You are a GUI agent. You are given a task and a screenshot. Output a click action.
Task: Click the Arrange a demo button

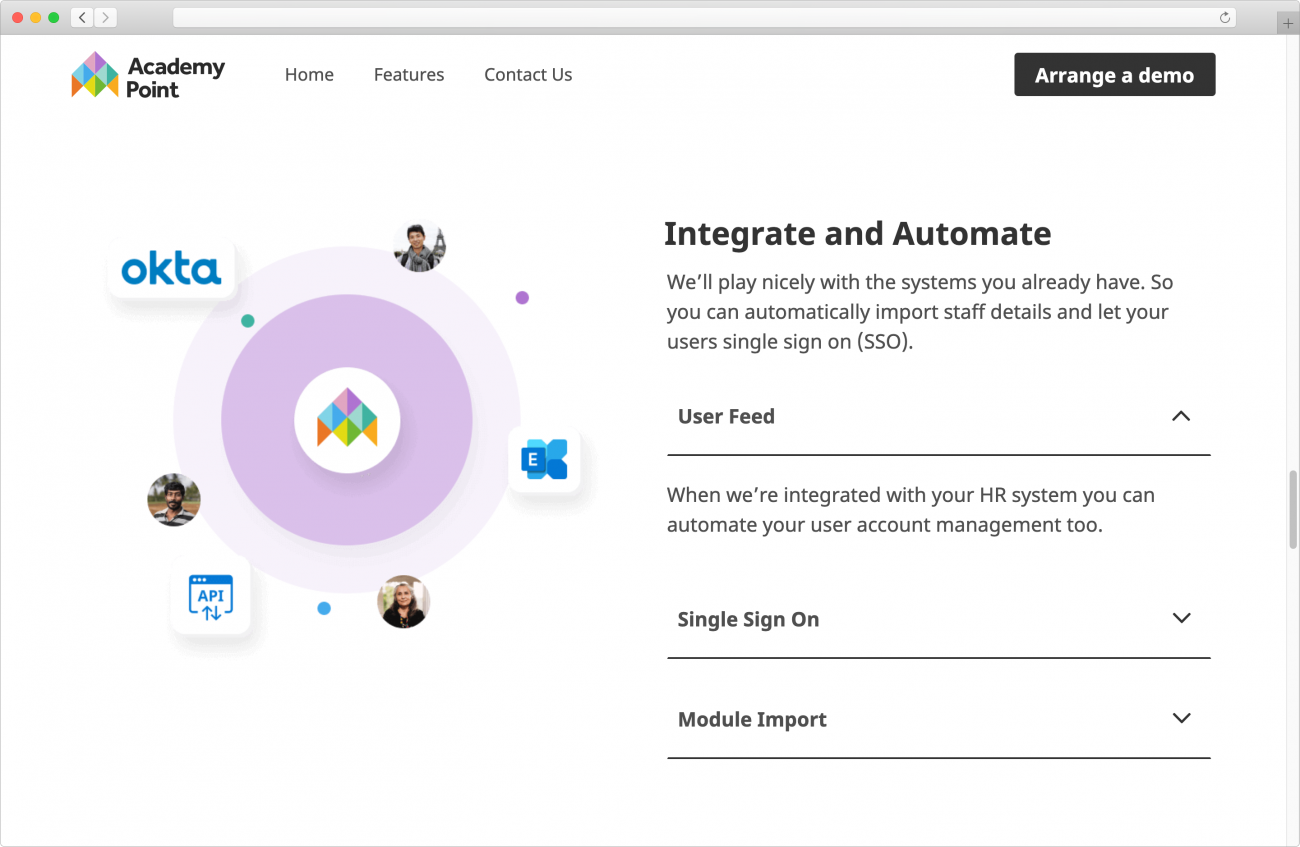[x=1114, y=74]
